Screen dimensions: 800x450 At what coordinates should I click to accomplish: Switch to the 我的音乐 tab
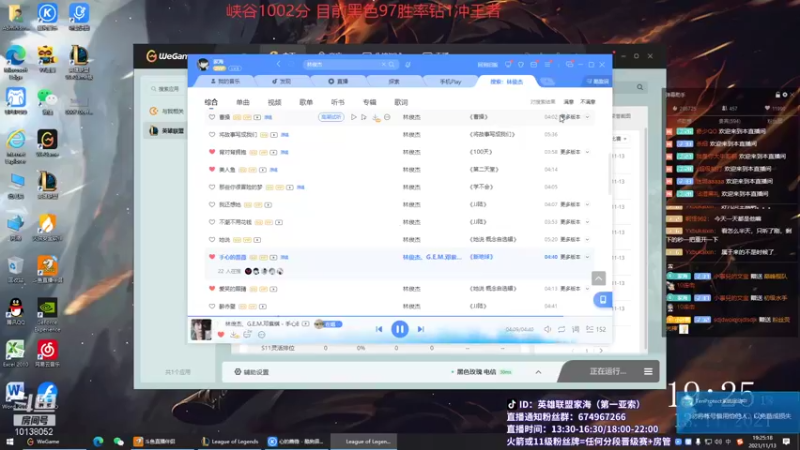[x=226, y=82]
